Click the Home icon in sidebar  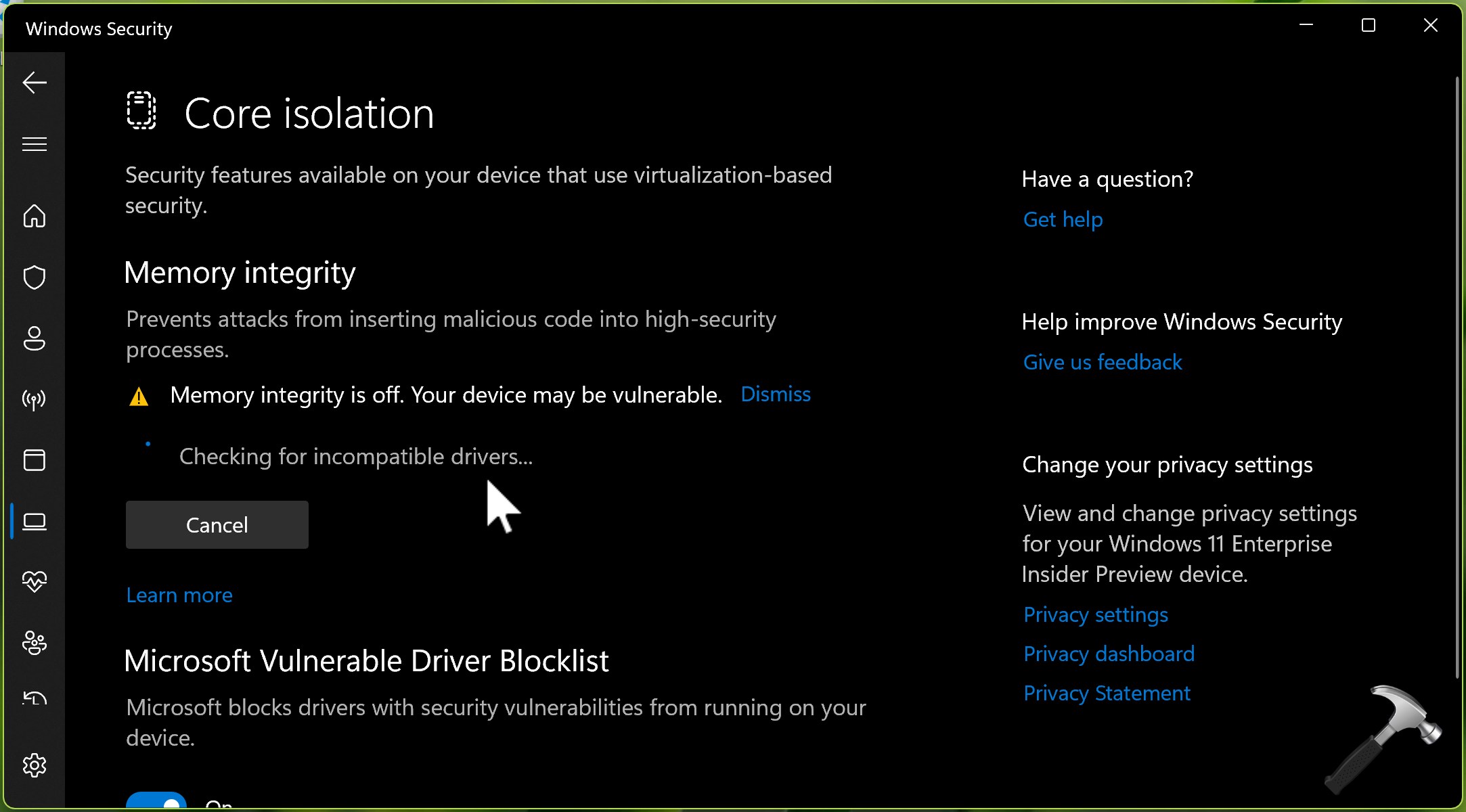click(34, 215)
